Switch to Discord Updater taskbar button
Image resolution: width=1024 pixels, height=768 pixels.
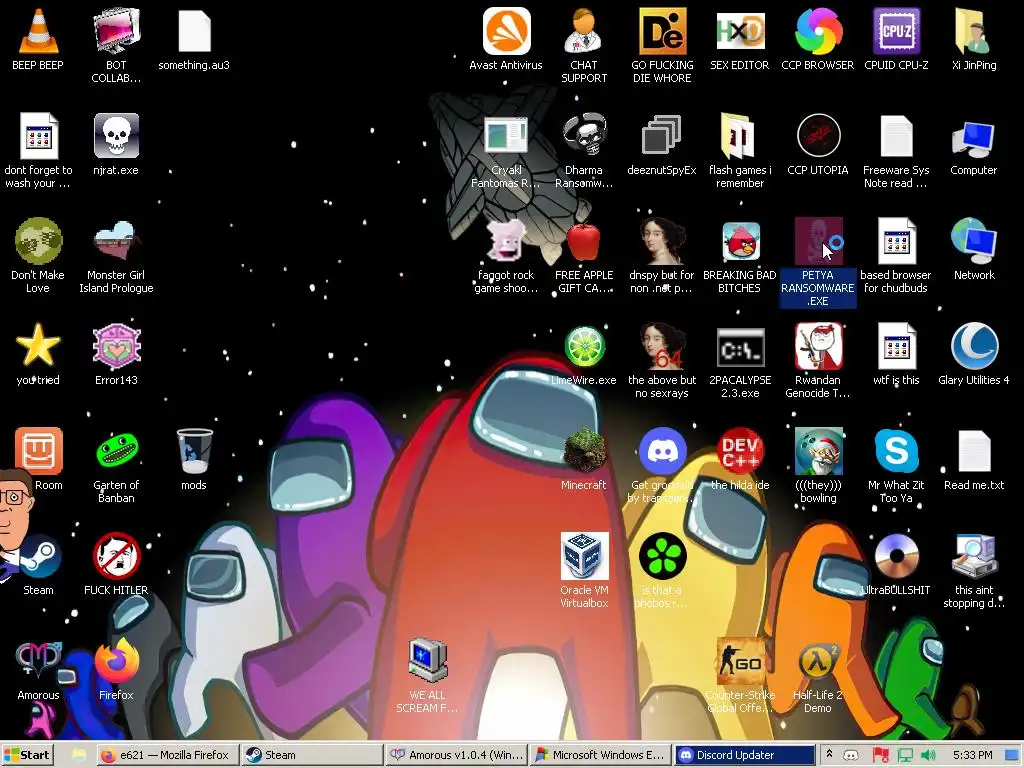(744, 755)
